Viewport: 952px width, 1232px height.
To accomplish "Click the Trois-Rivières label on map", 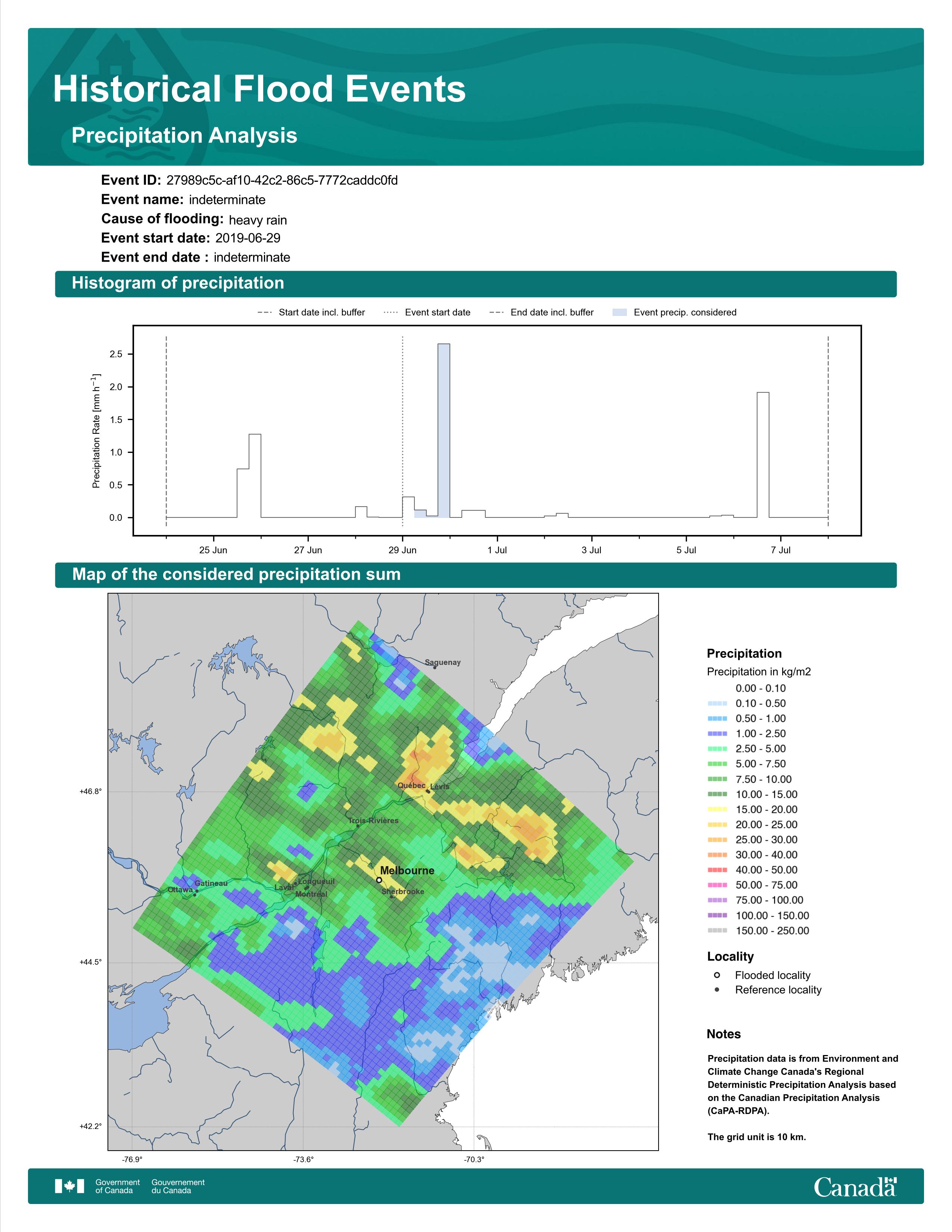I will click(373, 821).
